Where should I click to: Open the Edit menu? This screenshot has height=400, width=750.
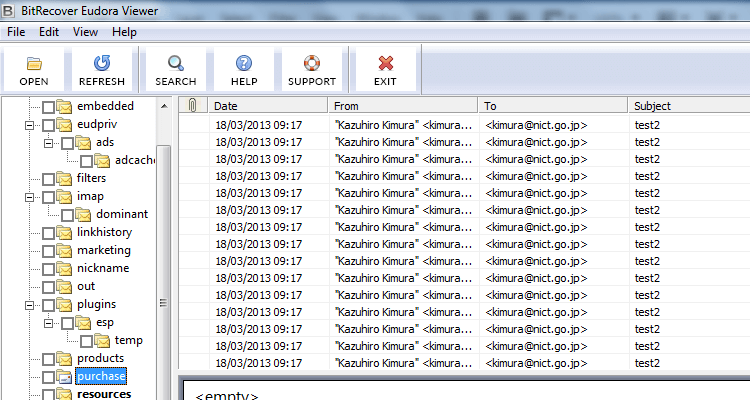coord(49,32)
